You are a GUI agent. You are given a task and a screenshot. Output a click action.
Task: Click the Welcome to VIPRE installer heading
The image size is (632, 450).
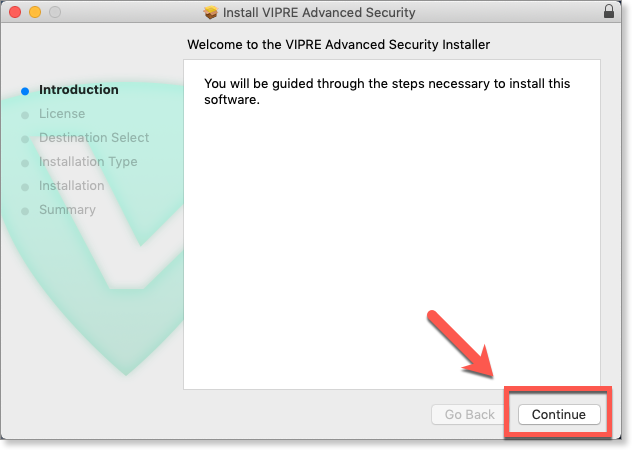pos(339,45)
